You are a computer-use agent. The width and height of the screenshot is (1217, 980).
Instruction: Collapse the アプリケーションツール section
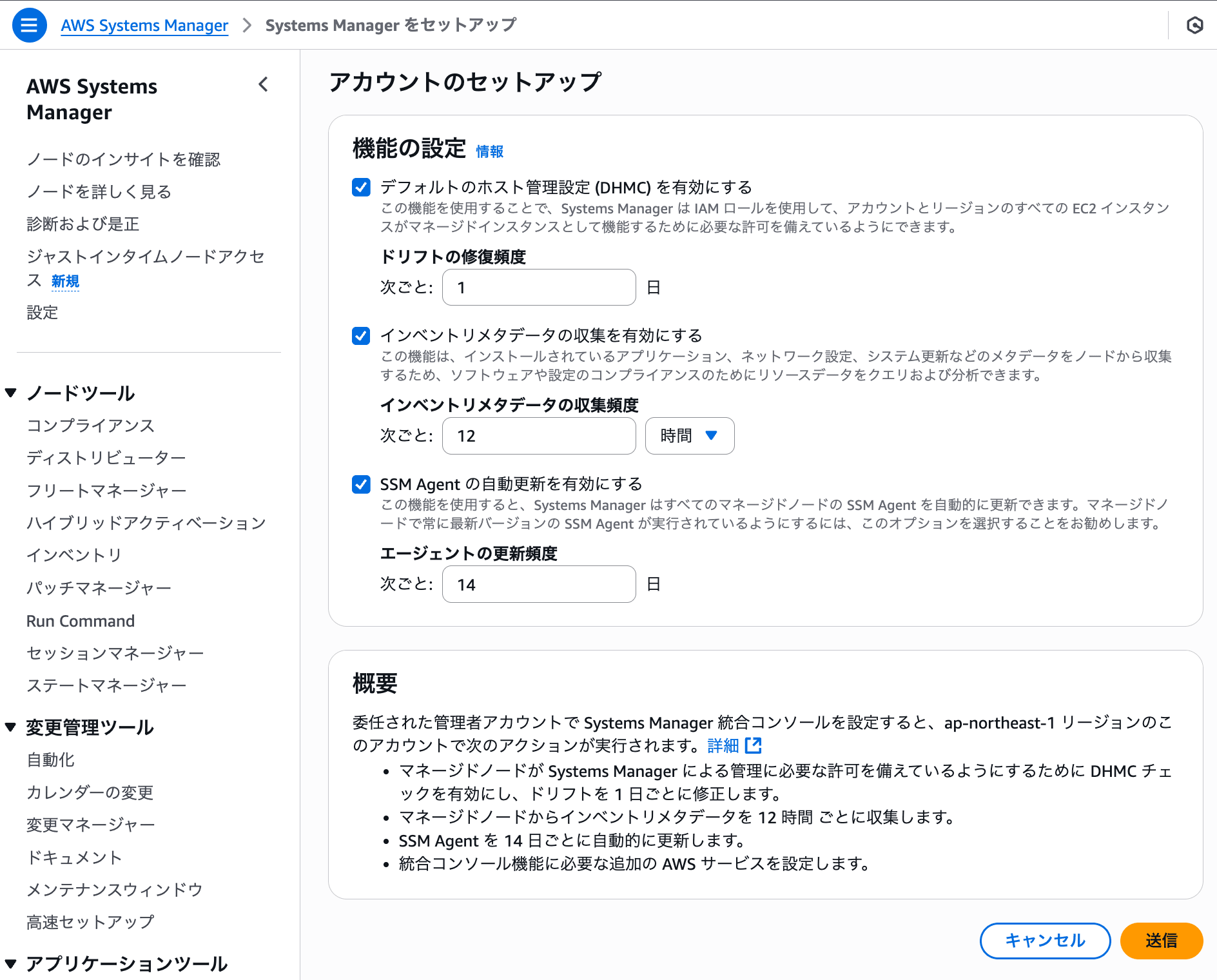tap(11, 964)
